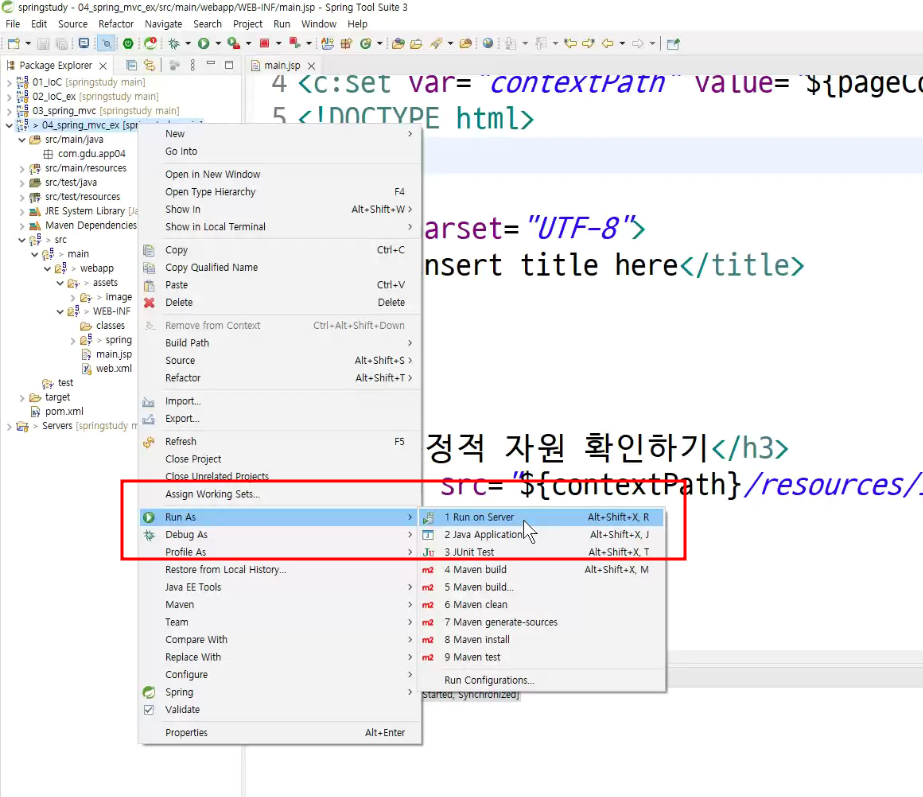Click the Save toolbar icon

(43, 44)
